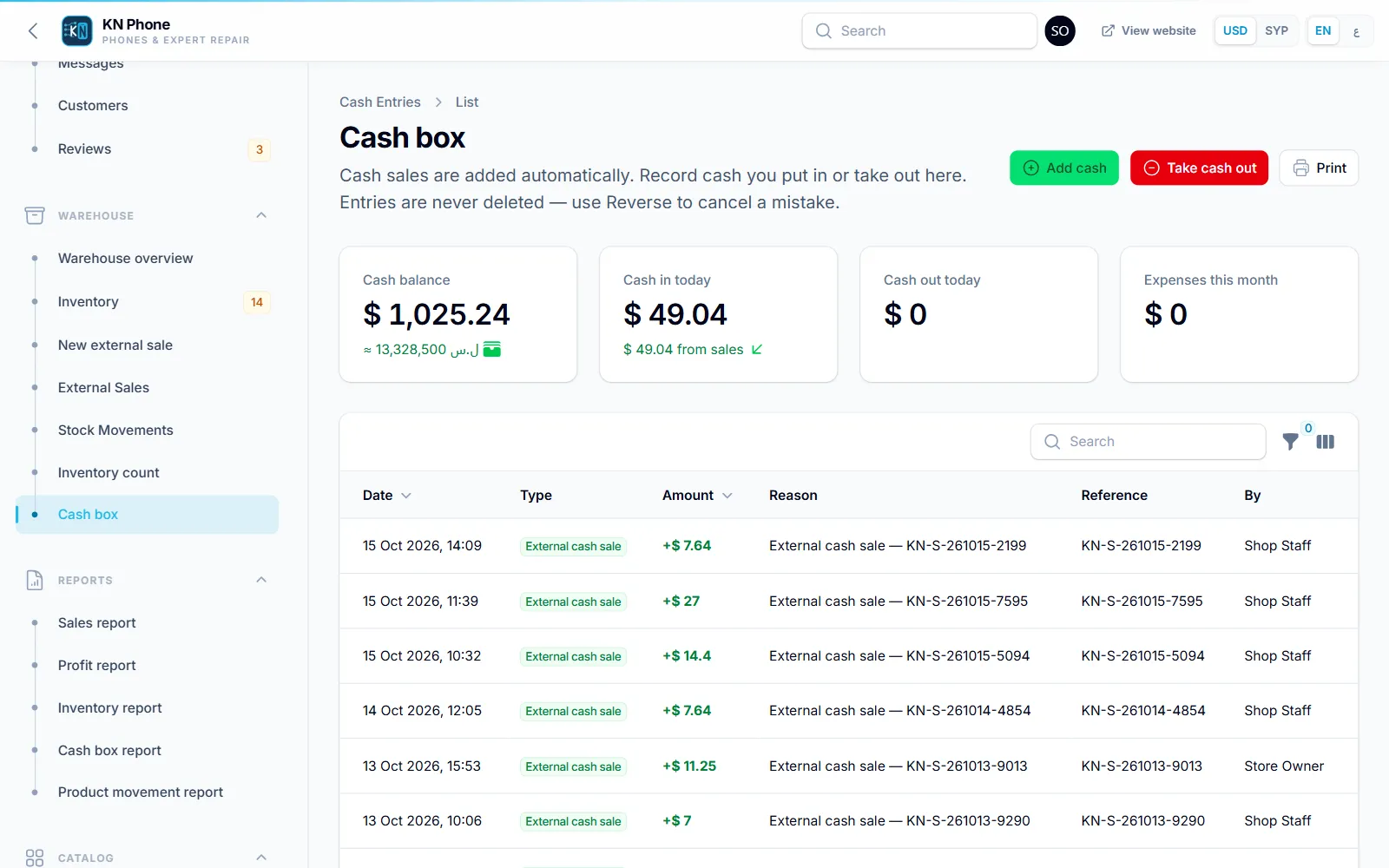
Task: Click the +$ 11.25 amount
Action: 689,766
